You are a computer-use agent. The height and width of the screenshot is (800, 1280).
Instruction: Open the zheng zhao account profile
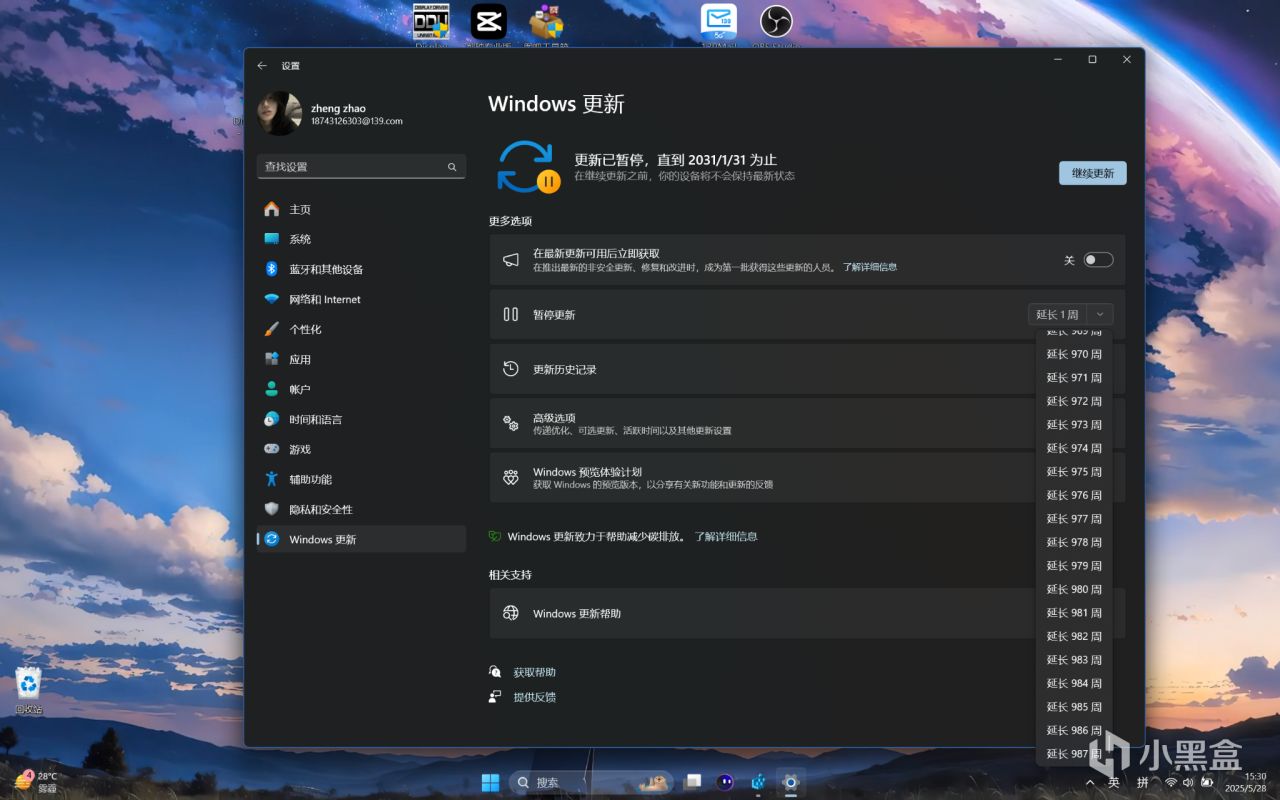click(x=331, y=114)
